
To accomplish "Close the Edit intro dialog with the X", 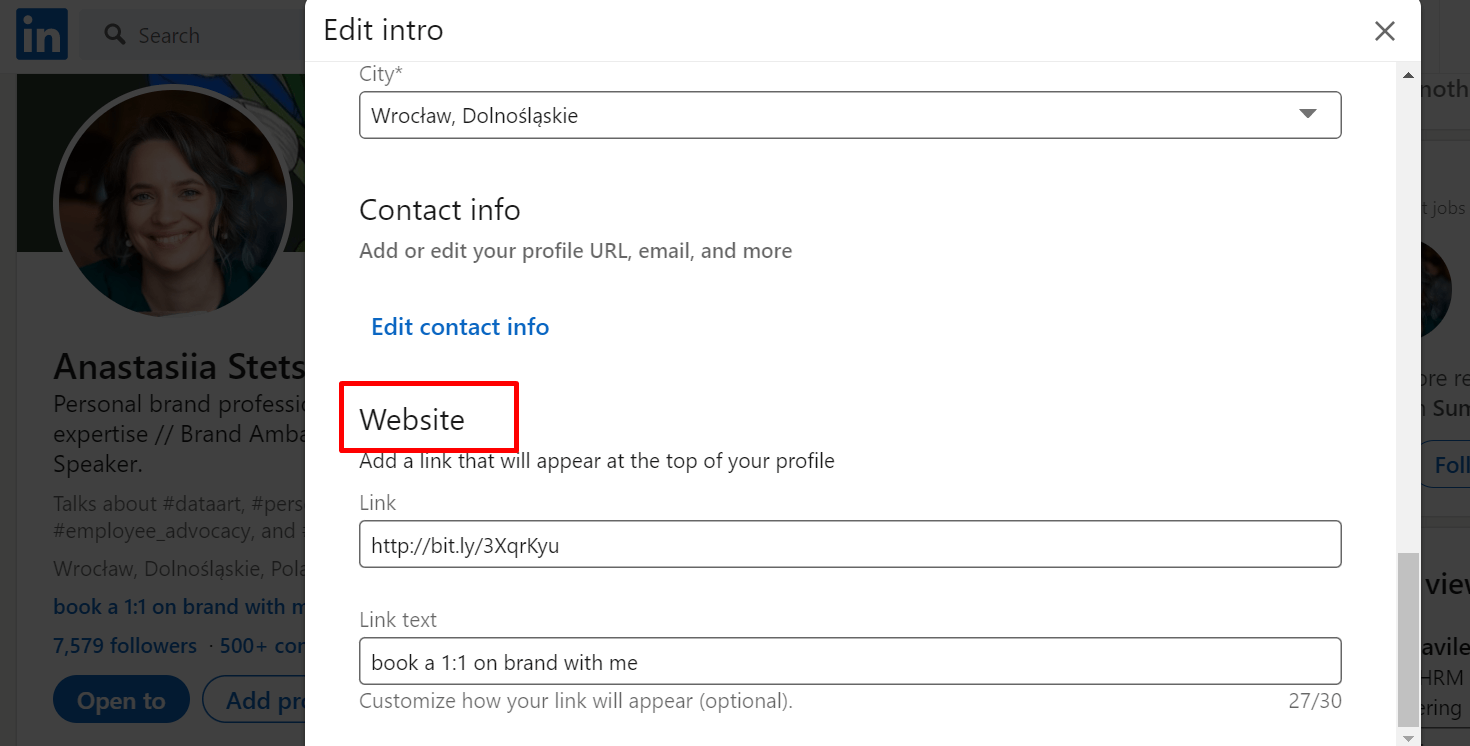I will click(x=1385, y=31).
